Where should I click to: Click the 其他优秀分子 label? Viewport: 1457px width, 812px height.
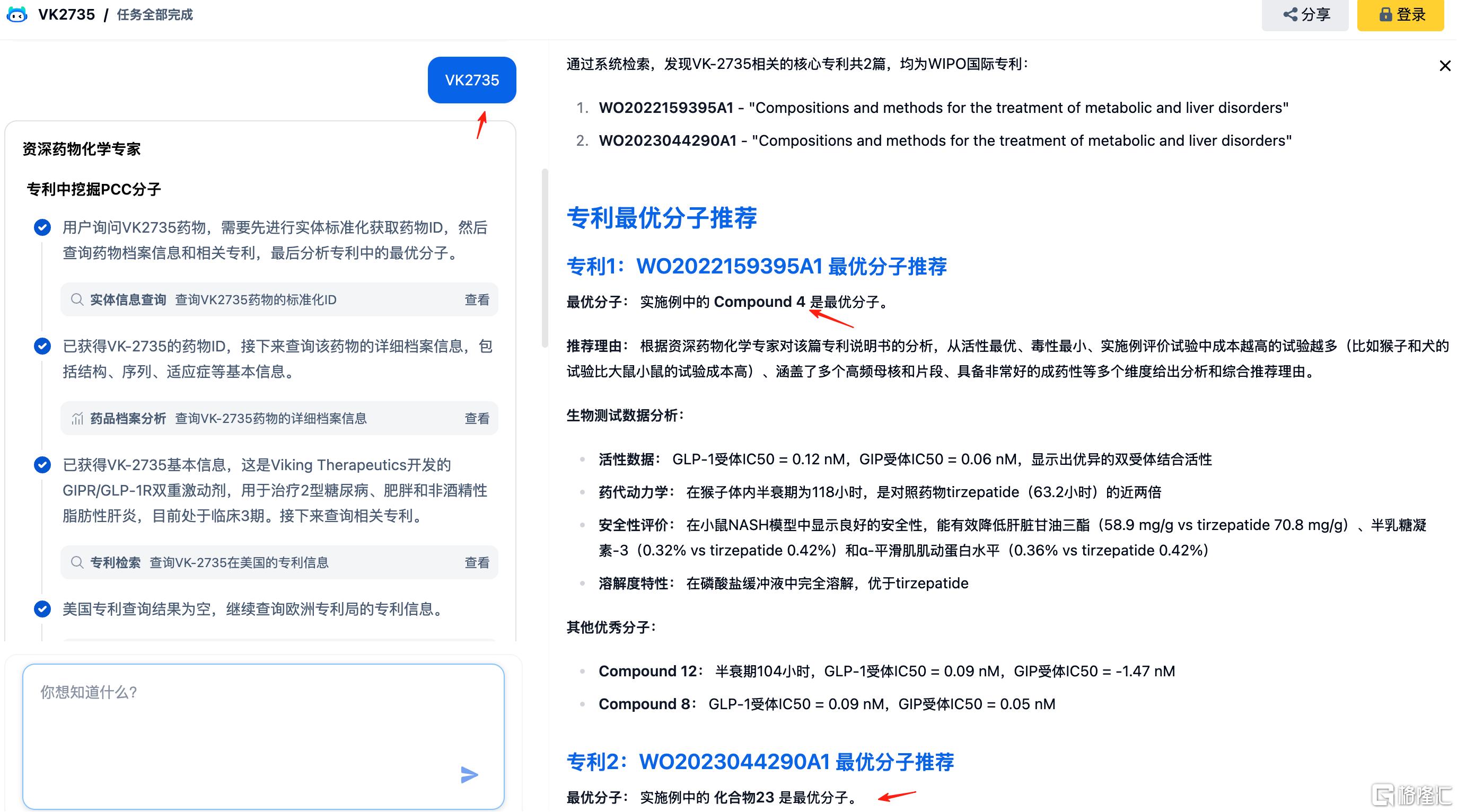tap(611, 627)
